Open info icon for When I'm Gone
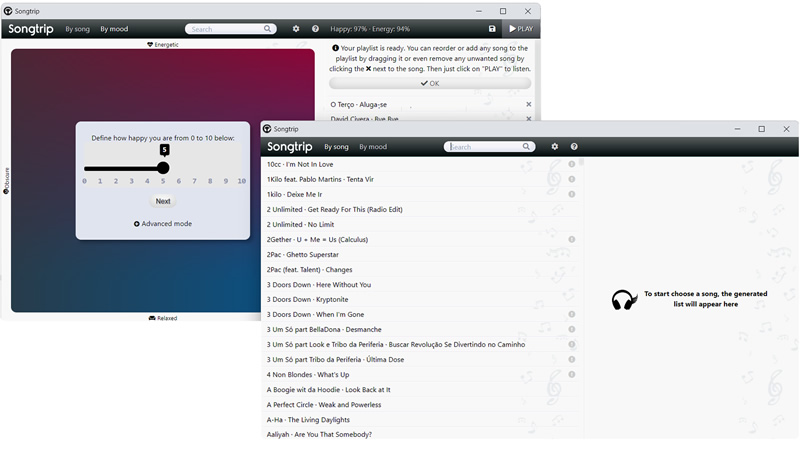The height and width of the screenshot is (450, 800). [571, 314]
